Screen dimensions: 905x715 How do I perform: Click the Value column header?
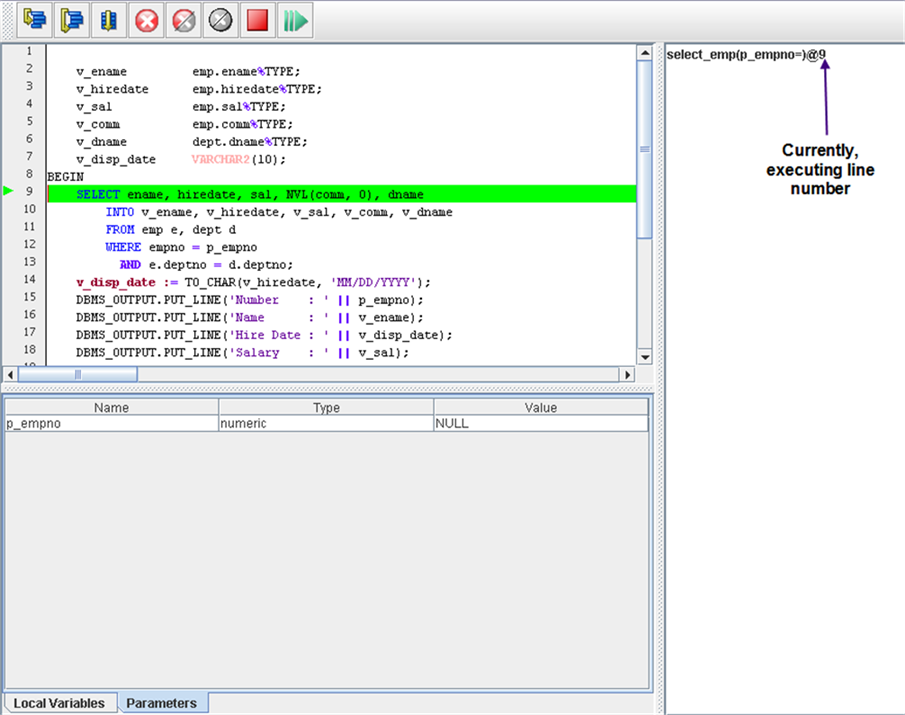point(540,407)
